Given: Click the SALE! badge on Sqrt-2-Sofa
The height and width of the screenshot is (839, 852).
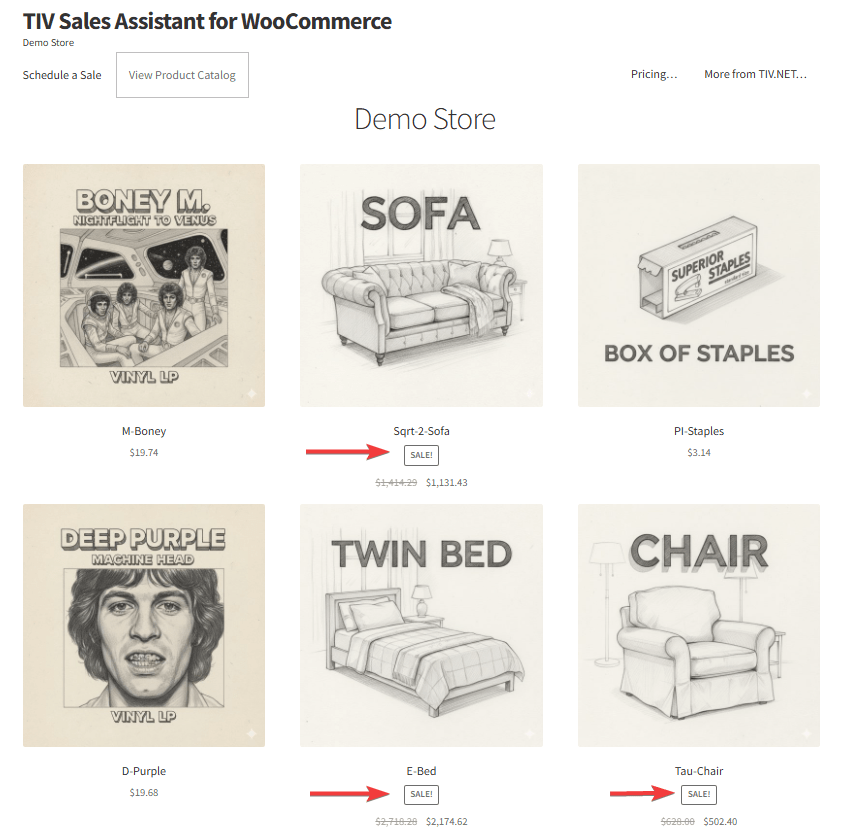Looking at the screenshot, I should [421, 455].
